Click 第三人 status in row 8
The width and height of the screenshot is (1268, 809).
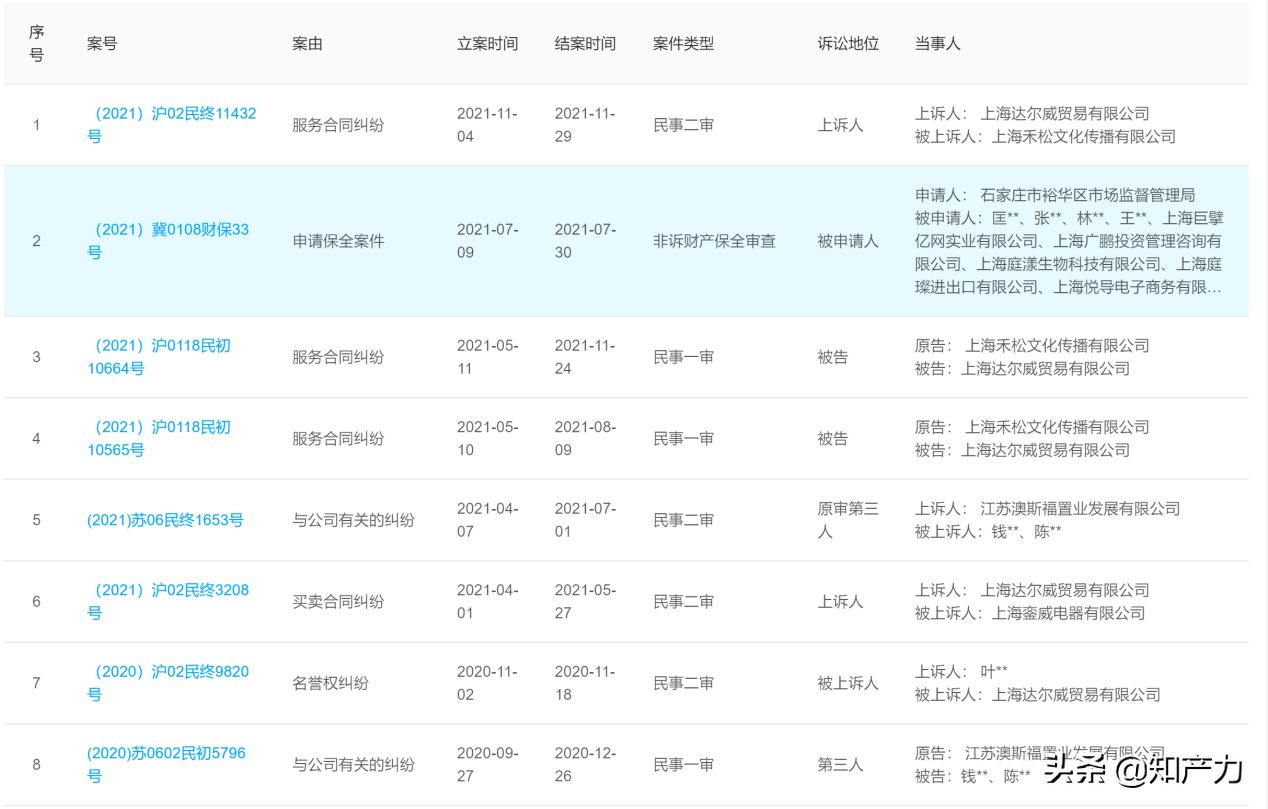click(840, 764)
